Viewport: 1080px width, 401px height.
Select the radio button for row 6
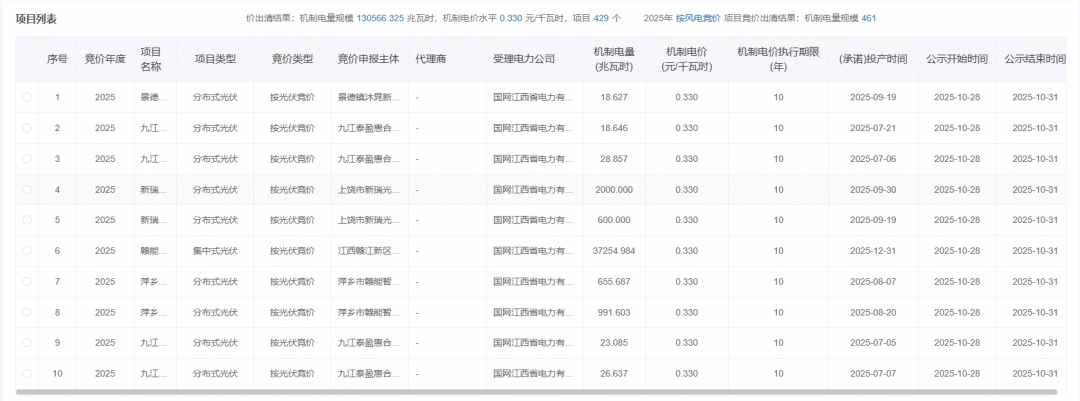[27, 251]
